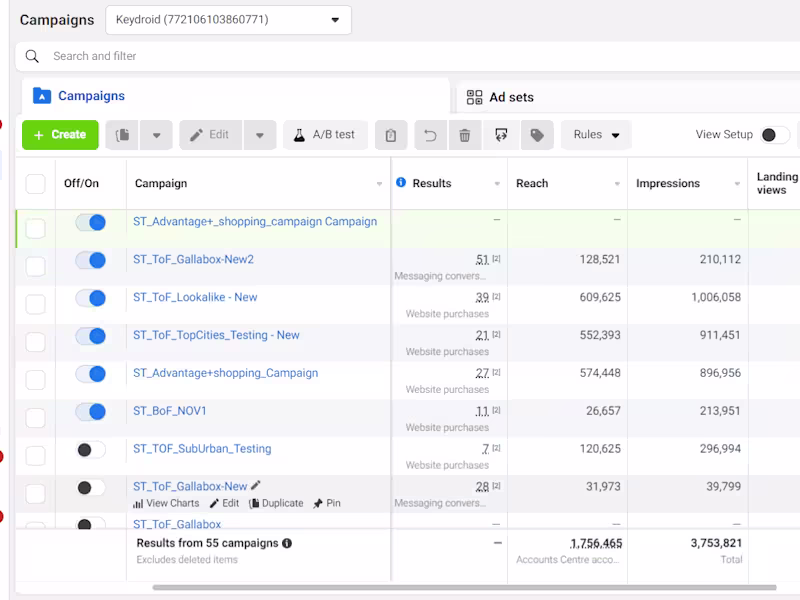Screen dimensions: 800x600
Task: Click the clipboard paste icon
Action: [391, 135]
